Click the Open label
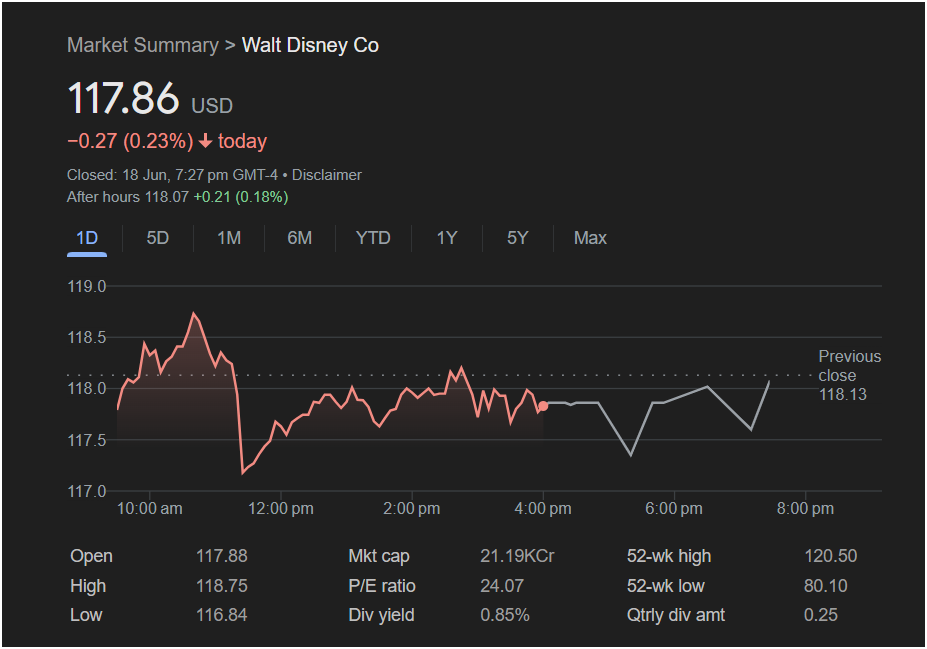This screenshot has width=927, height=649. coord(91,556)
